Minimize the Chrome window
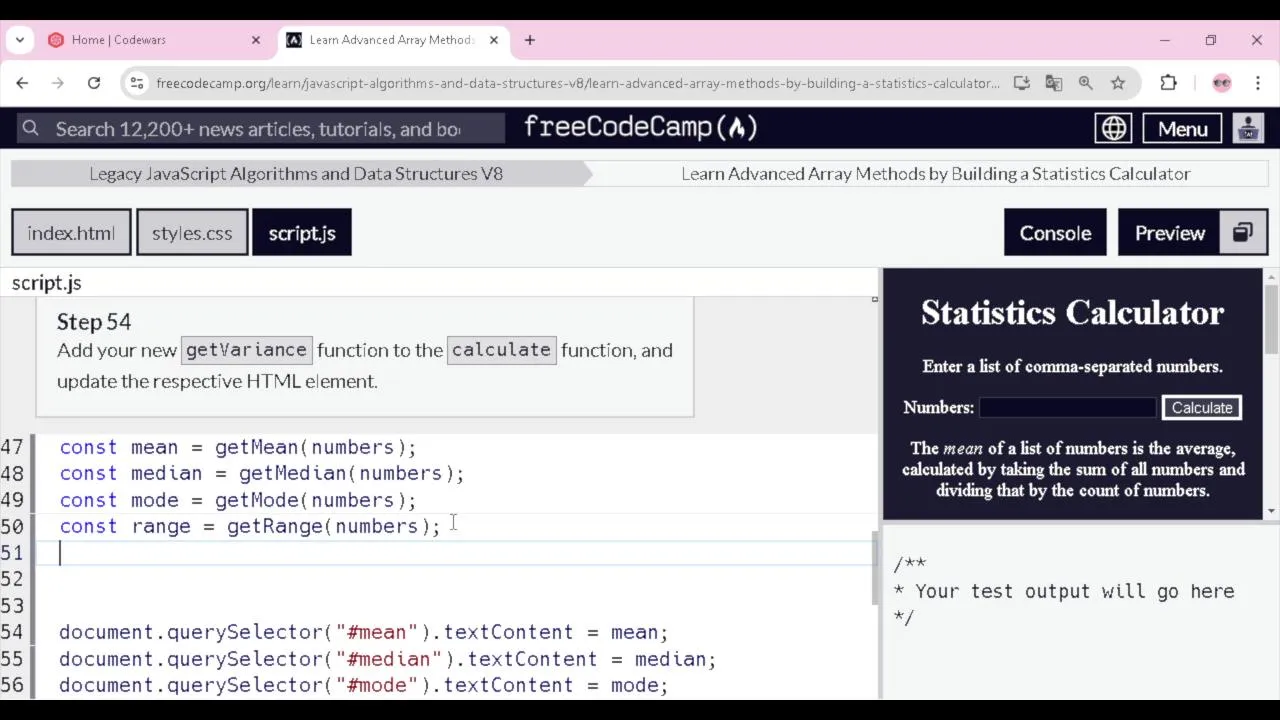Viewport: 1280px width, 720px height. [x=1165, y=40]
